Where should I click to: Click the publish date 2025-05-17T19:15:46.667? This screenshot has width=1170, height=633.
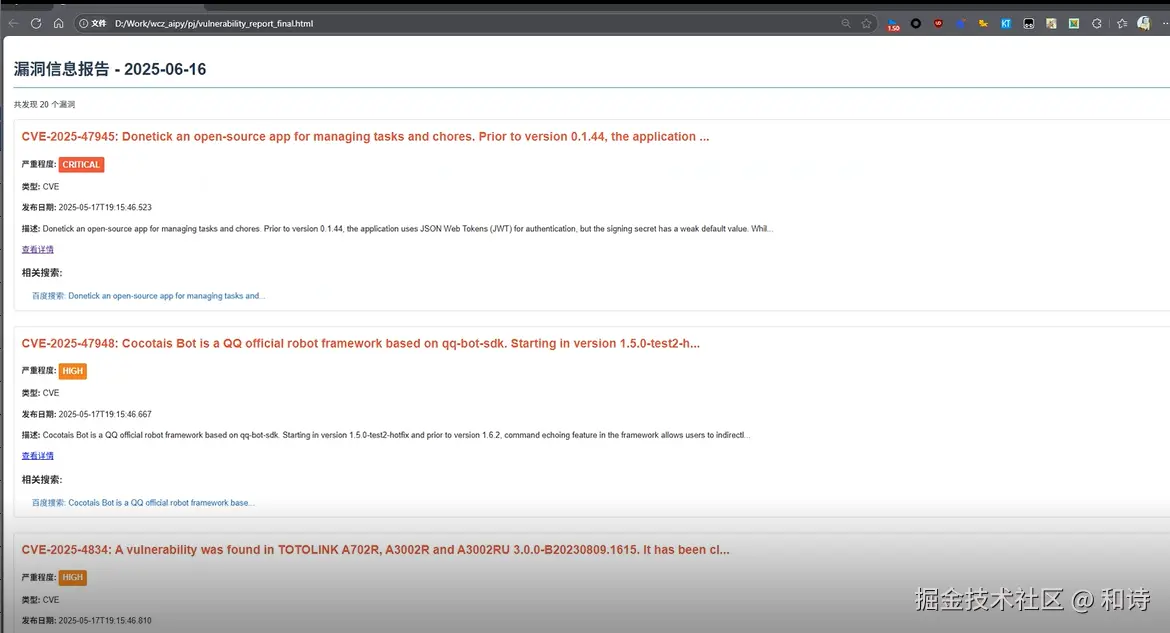pyautogui.click(x=105, y=414)
